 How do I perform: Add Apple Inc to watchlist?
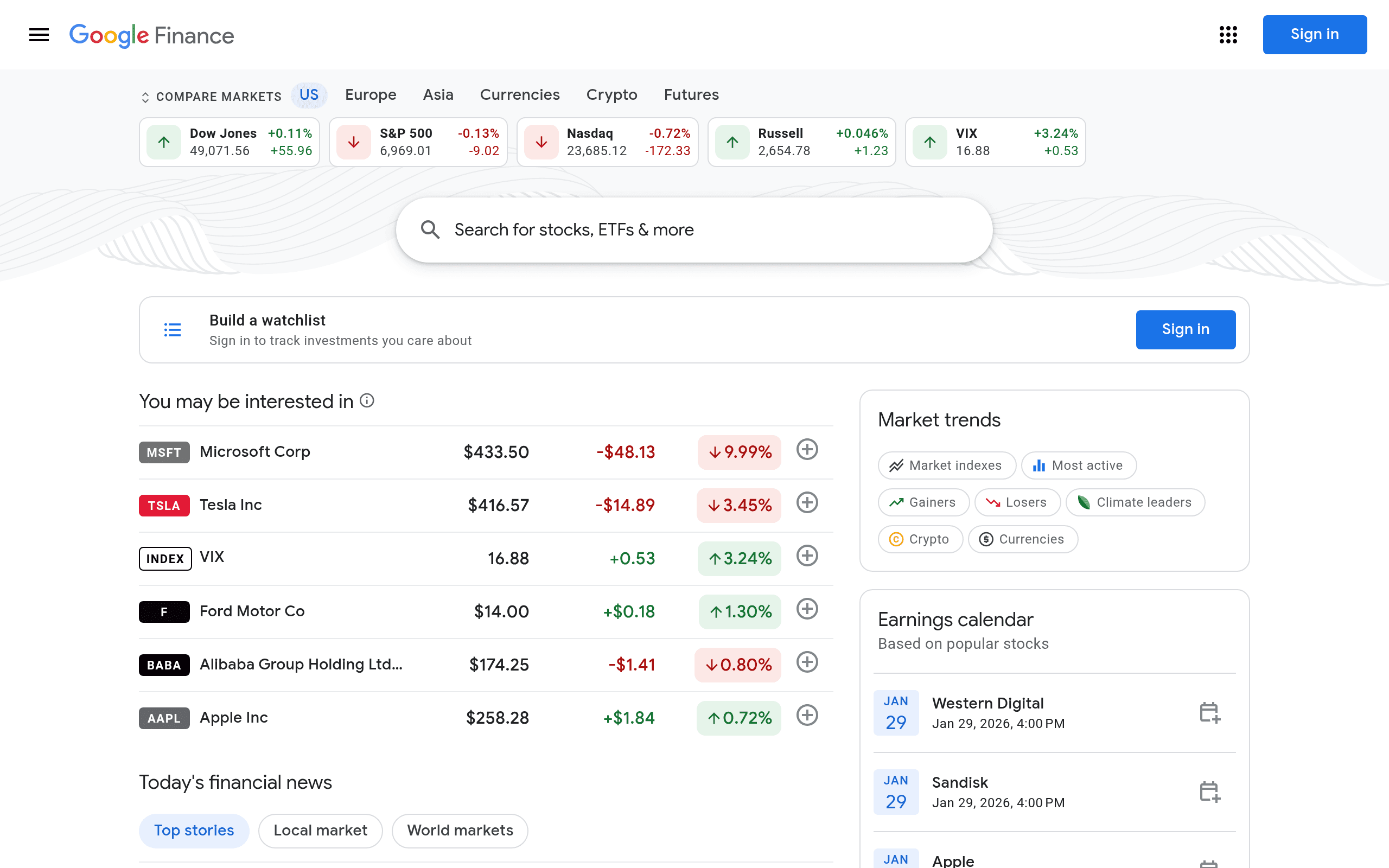pos(807,716)
